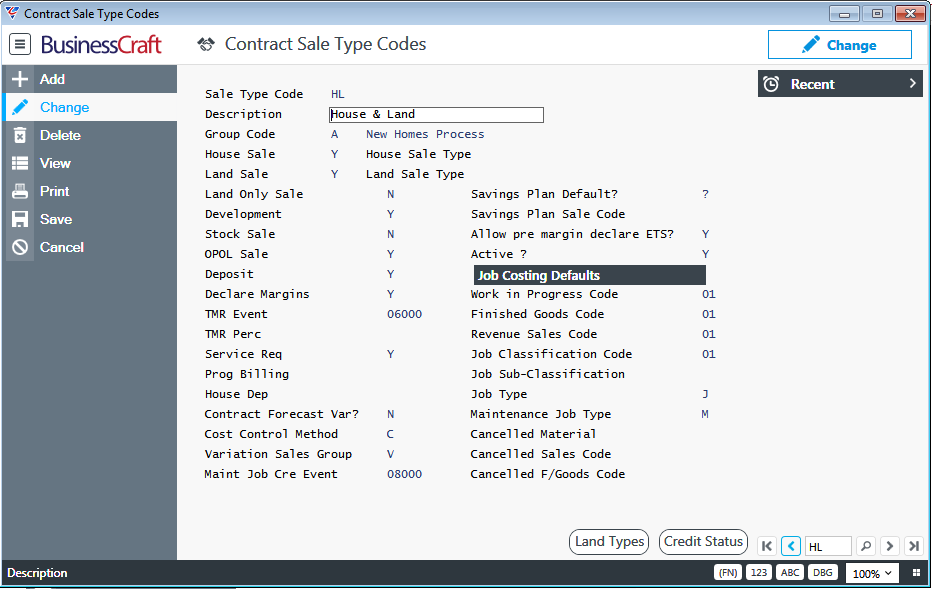Select Cancel in the sidebar menu

[x=90, y=247]
